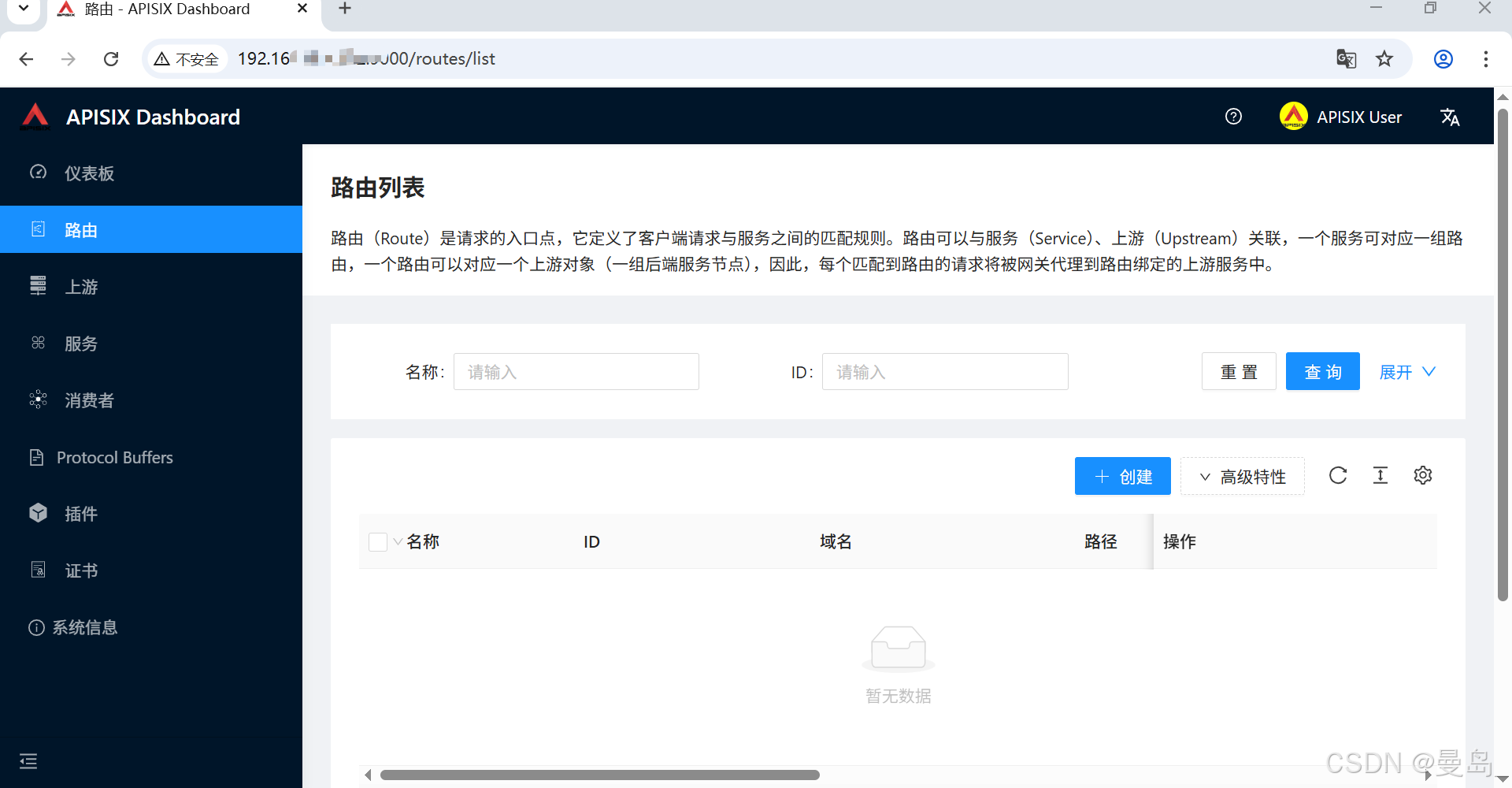Change table density with column height icon
1512x788 pixels.
(x=1380, y=475)
